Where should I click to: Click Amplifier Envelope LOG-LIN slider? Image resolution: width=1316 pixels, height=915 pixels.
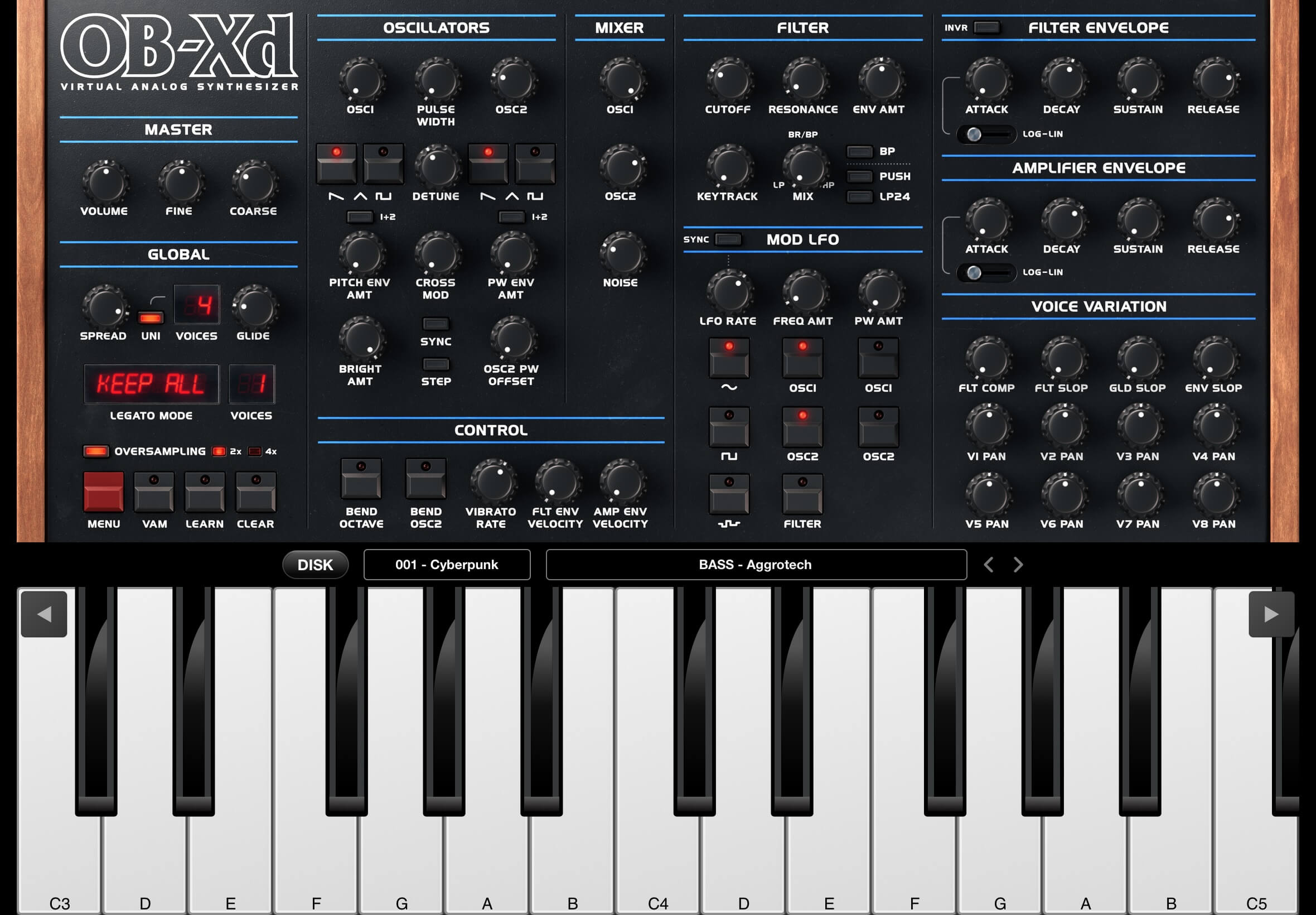[986, 272]
